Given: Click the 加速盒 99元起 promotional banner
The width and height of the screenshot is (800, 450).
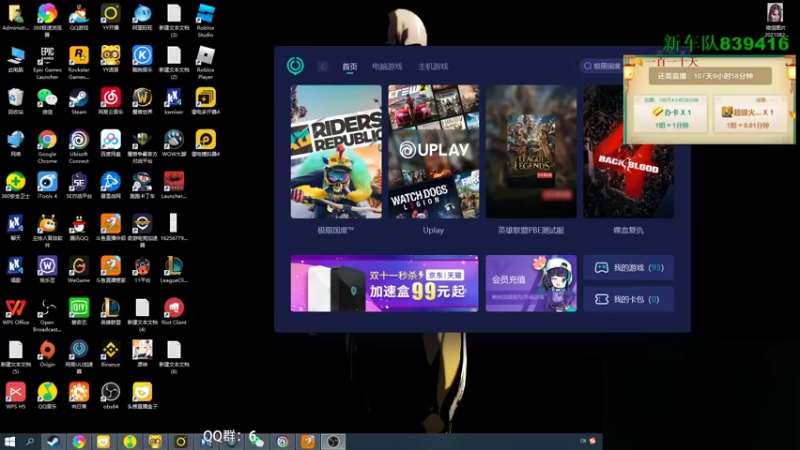Looking at the screenshot, I should coord(384,283).
